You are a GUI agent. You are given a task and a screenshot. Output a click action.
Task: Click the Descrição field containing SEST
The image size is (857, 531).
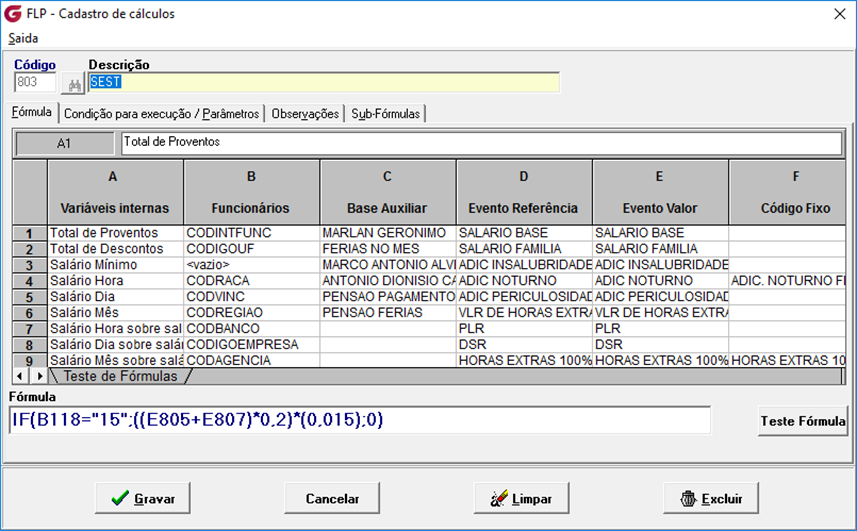324,82
